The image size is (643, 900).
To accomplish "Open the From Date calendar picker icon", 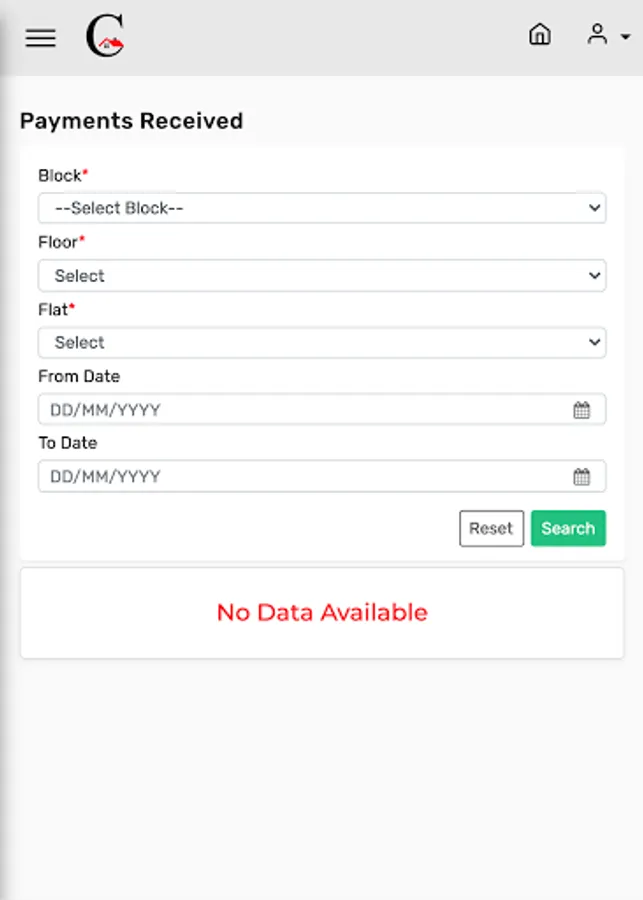I will pyautogui.click(x=581, y=409).
